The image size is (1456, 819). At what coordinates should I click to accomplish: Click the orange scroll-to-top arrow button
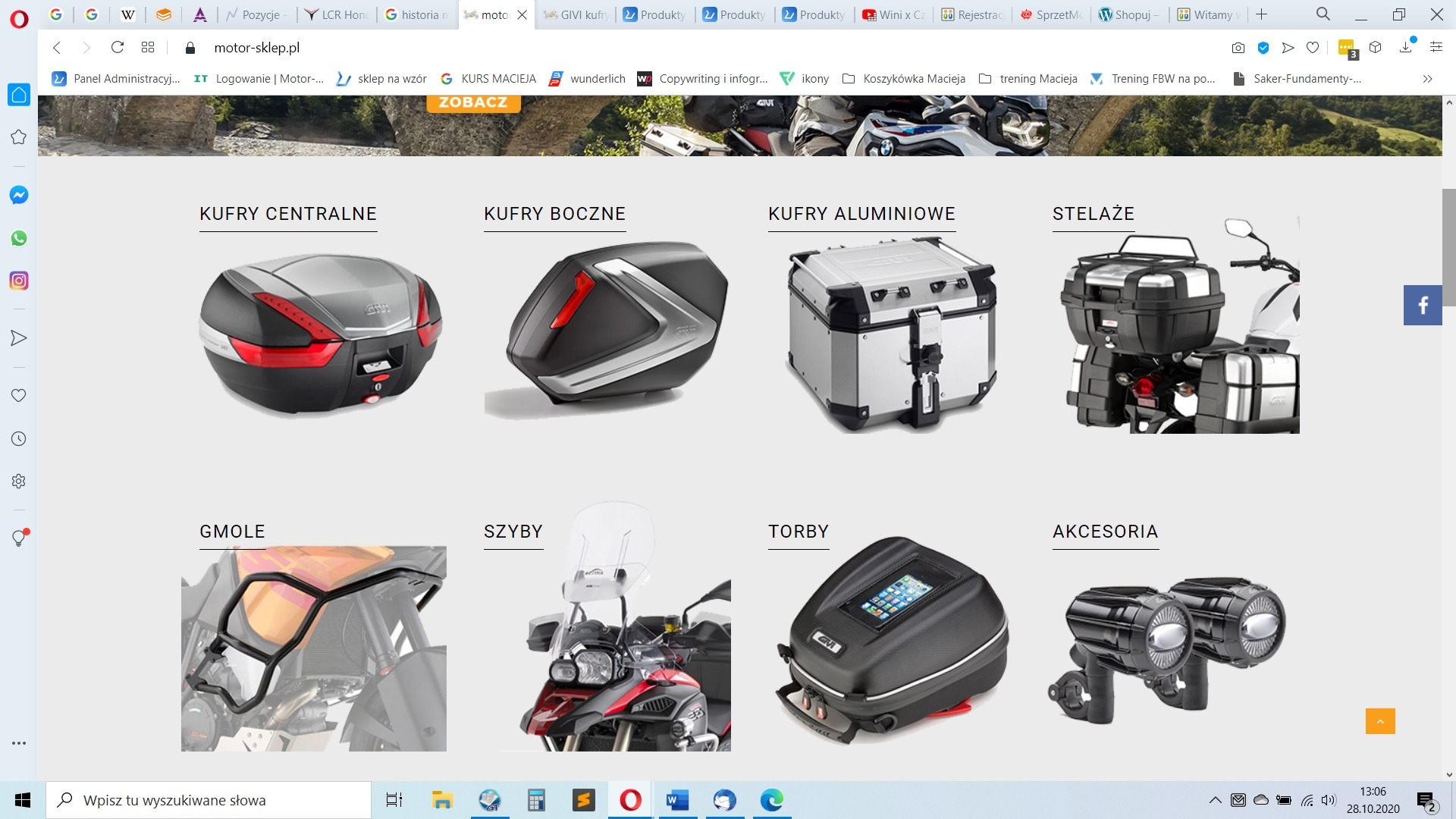click(1380, 721)
